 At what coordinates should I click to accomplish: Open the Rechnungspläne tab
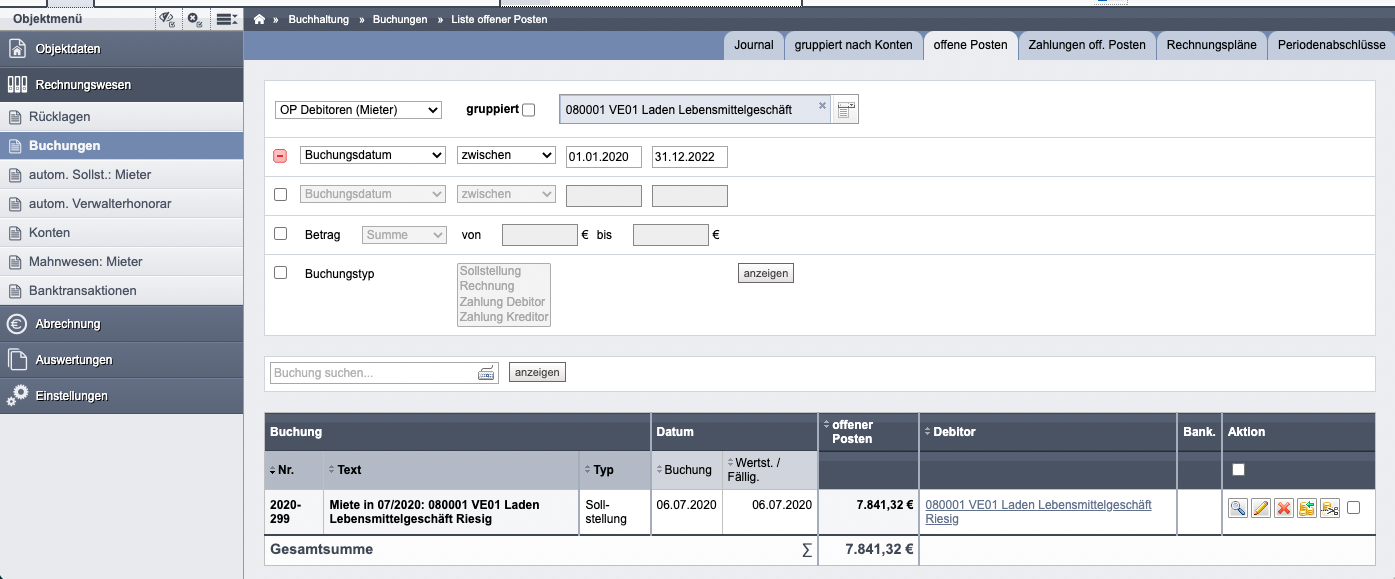pos(1211,45)
